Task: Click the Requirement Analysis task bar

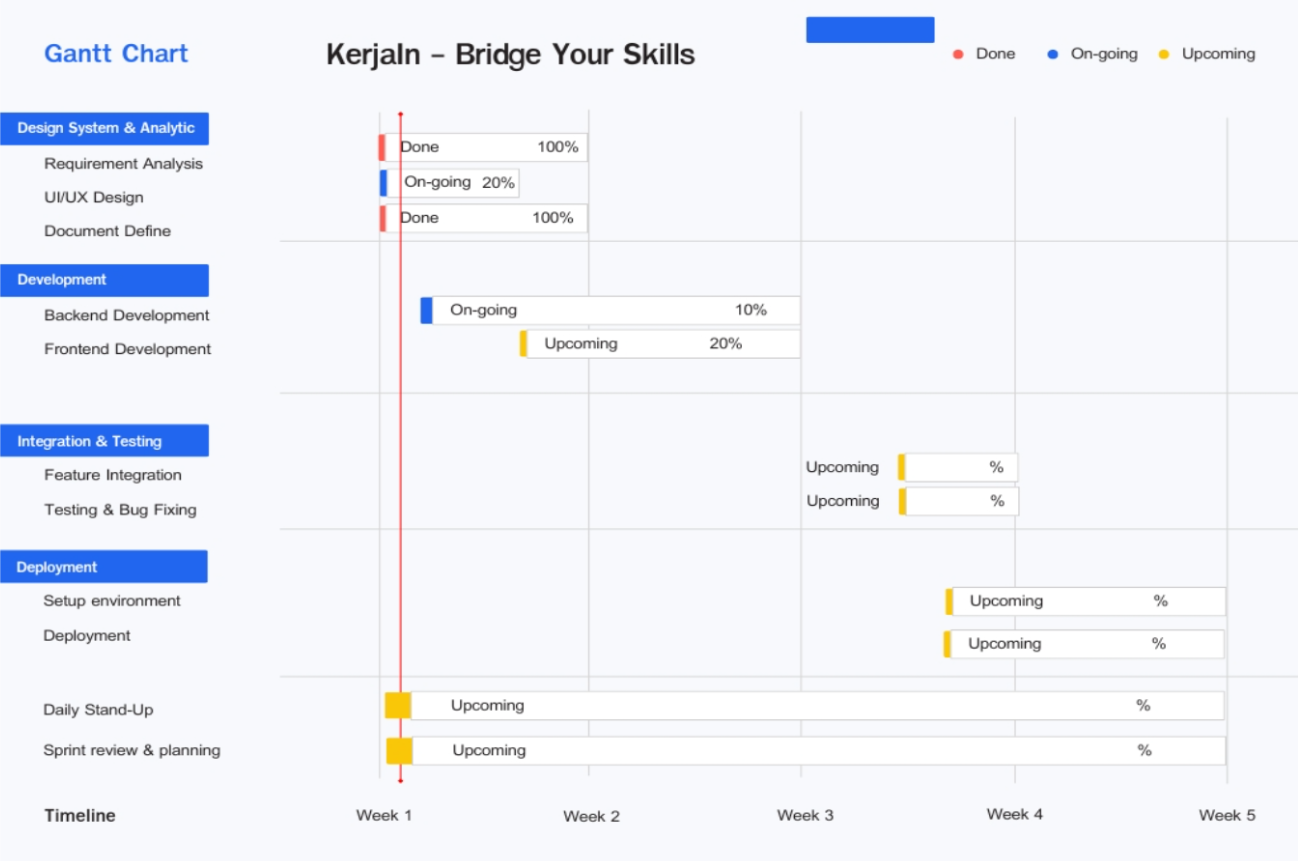Action: click(483, 147)
